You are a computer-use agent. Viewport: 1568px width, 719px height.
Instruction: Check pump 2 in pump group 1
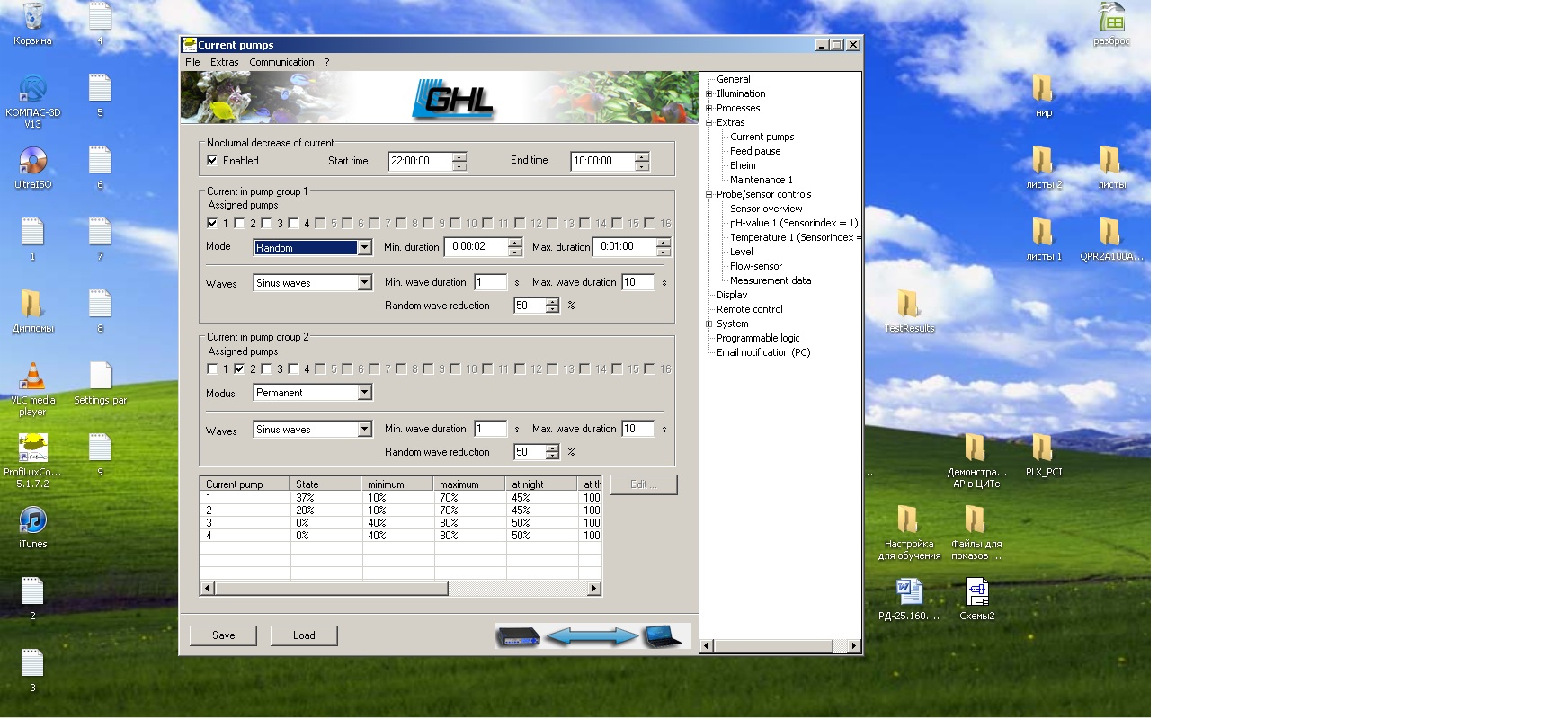pos(239,223)
